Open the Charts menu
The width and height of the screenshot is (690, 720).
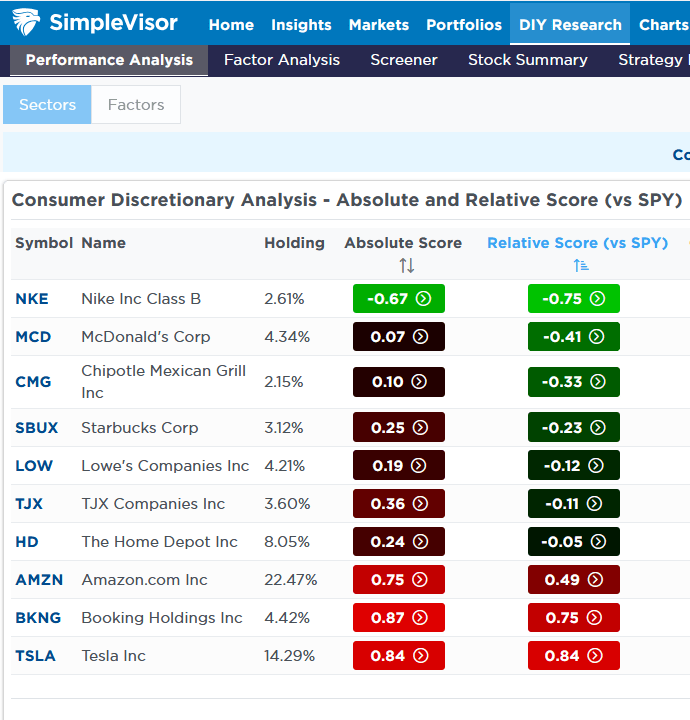[664, 25]
